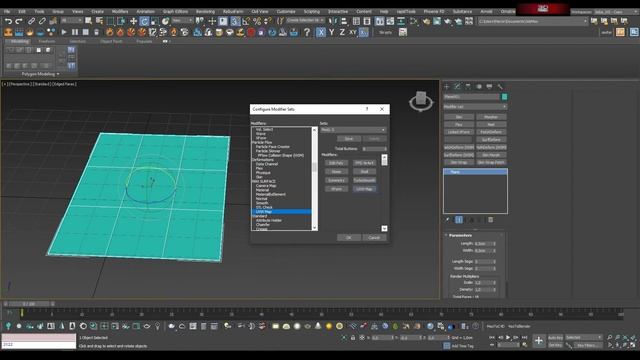Click the Shell modifier button in dialog
Screen dimensions: 640x360
(x=364, y=171)
